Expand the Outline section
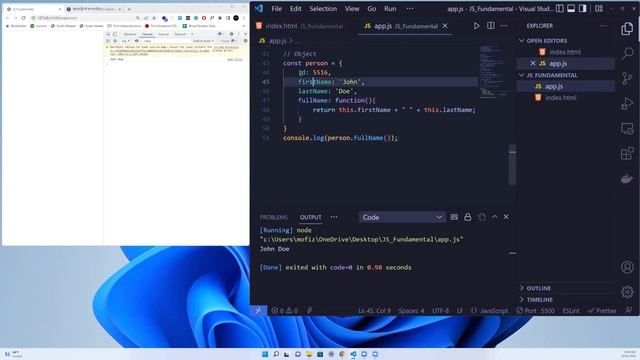Screen dimensions: 640x360 [566, 288]
